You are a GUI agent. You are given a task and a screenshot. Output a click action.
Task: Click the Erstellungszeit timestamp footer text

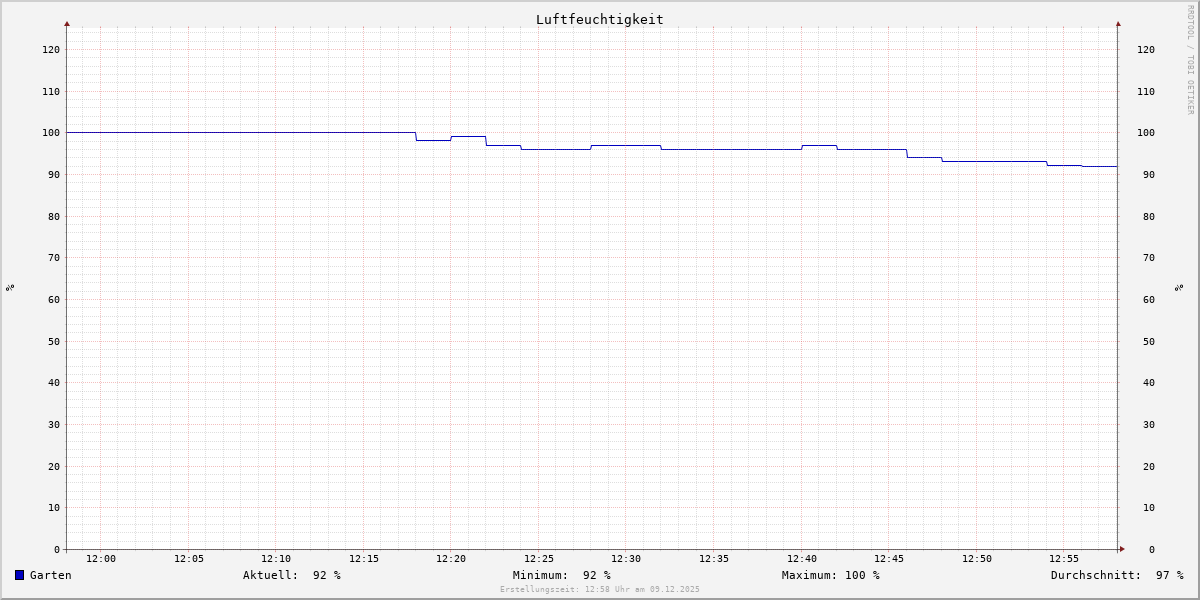tap(600, 589)
